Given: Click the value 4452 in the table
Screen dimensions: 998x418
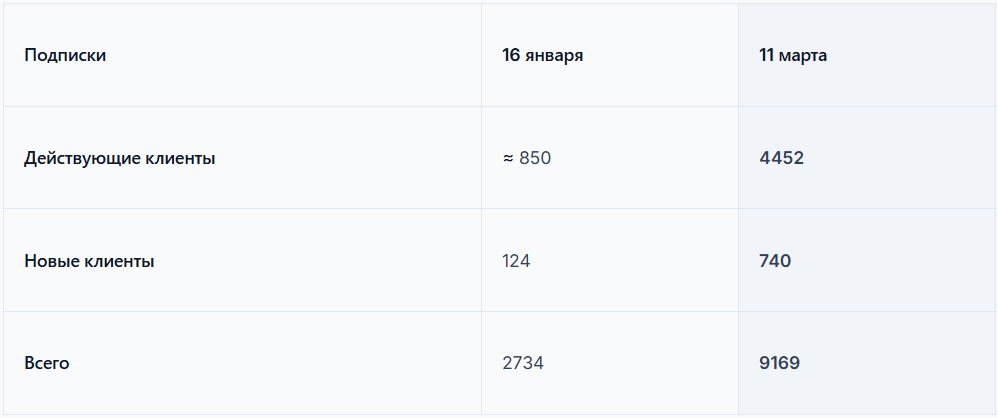Looking at the screenshot, I should [781, 158].
